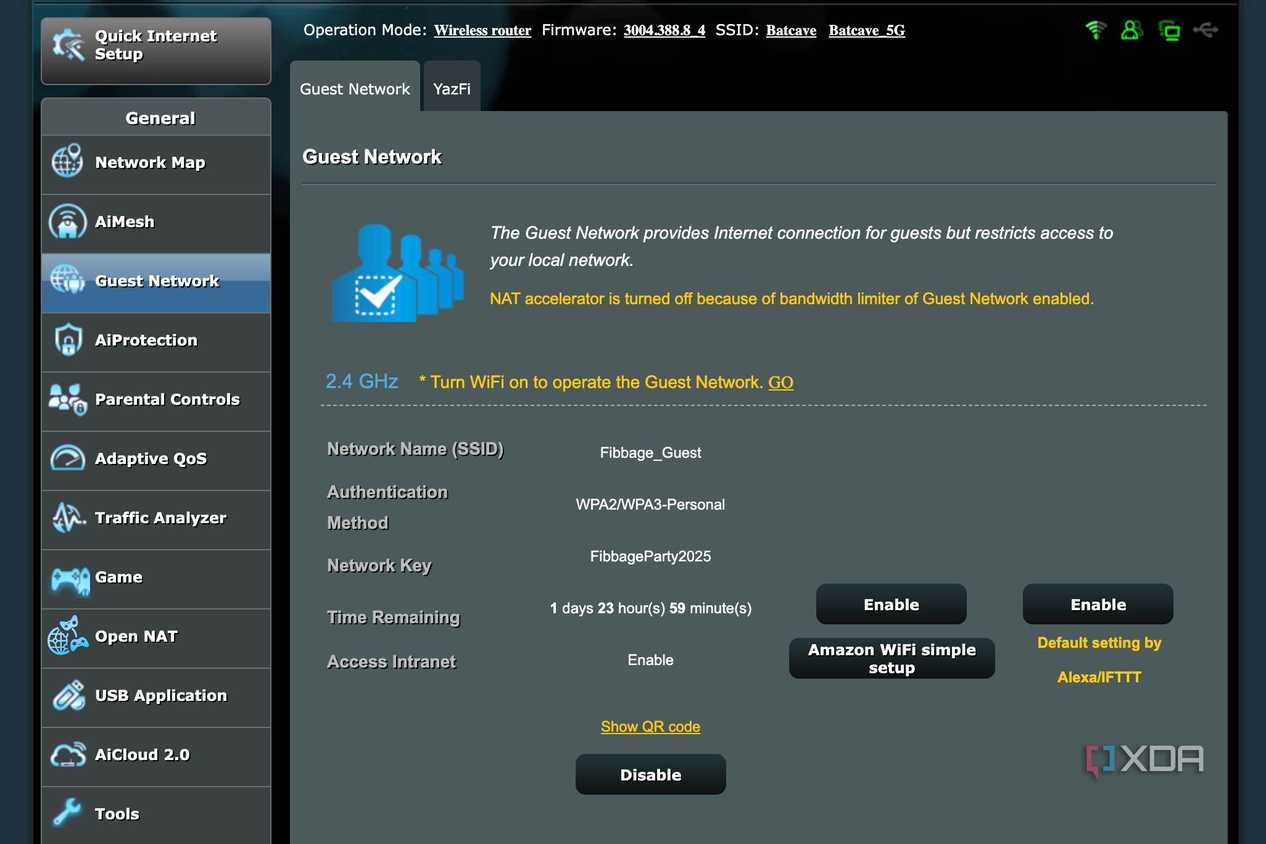Click the Wireless router operation mode link
The image size is (1266, 844).
click(x=482, y=31)
